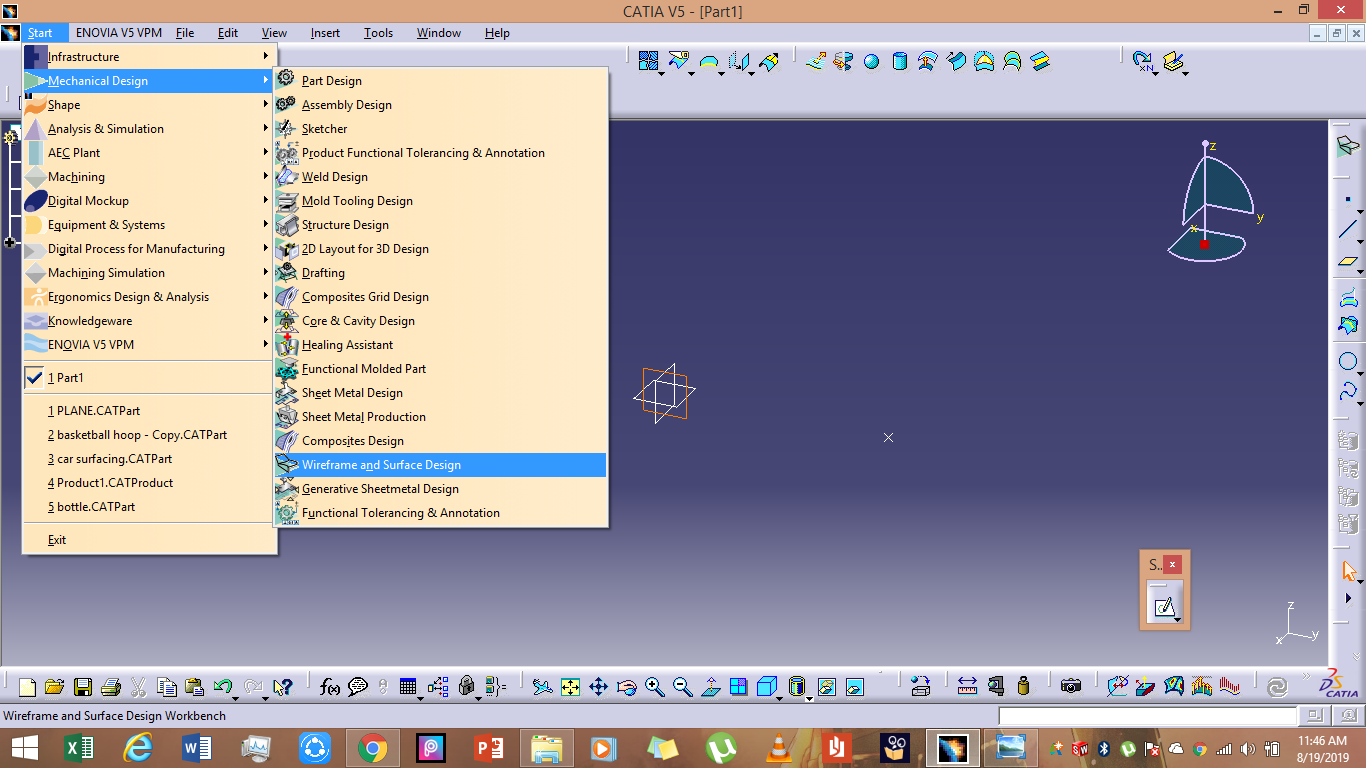Click the New document icon

(27, 687)
